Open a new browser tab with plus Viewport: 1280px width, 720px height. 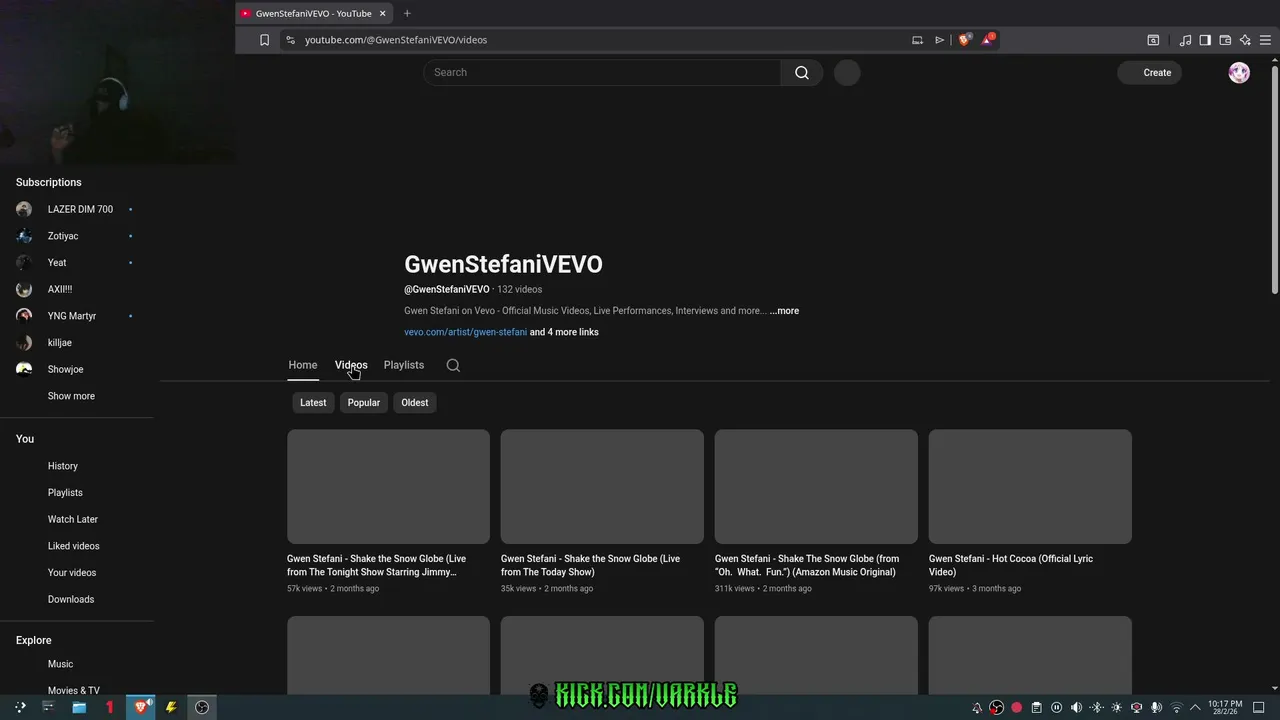(407, 13)
